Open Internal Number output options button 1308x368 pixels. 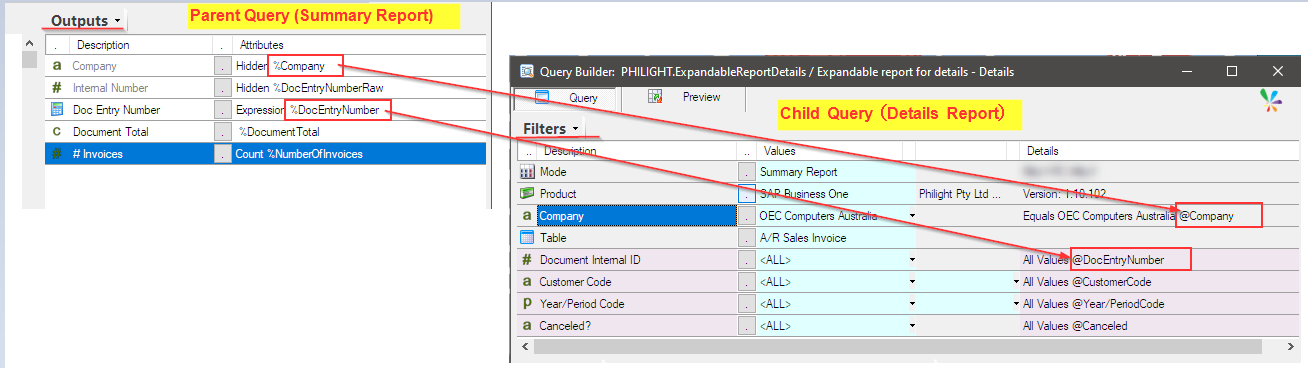point(222,88)
